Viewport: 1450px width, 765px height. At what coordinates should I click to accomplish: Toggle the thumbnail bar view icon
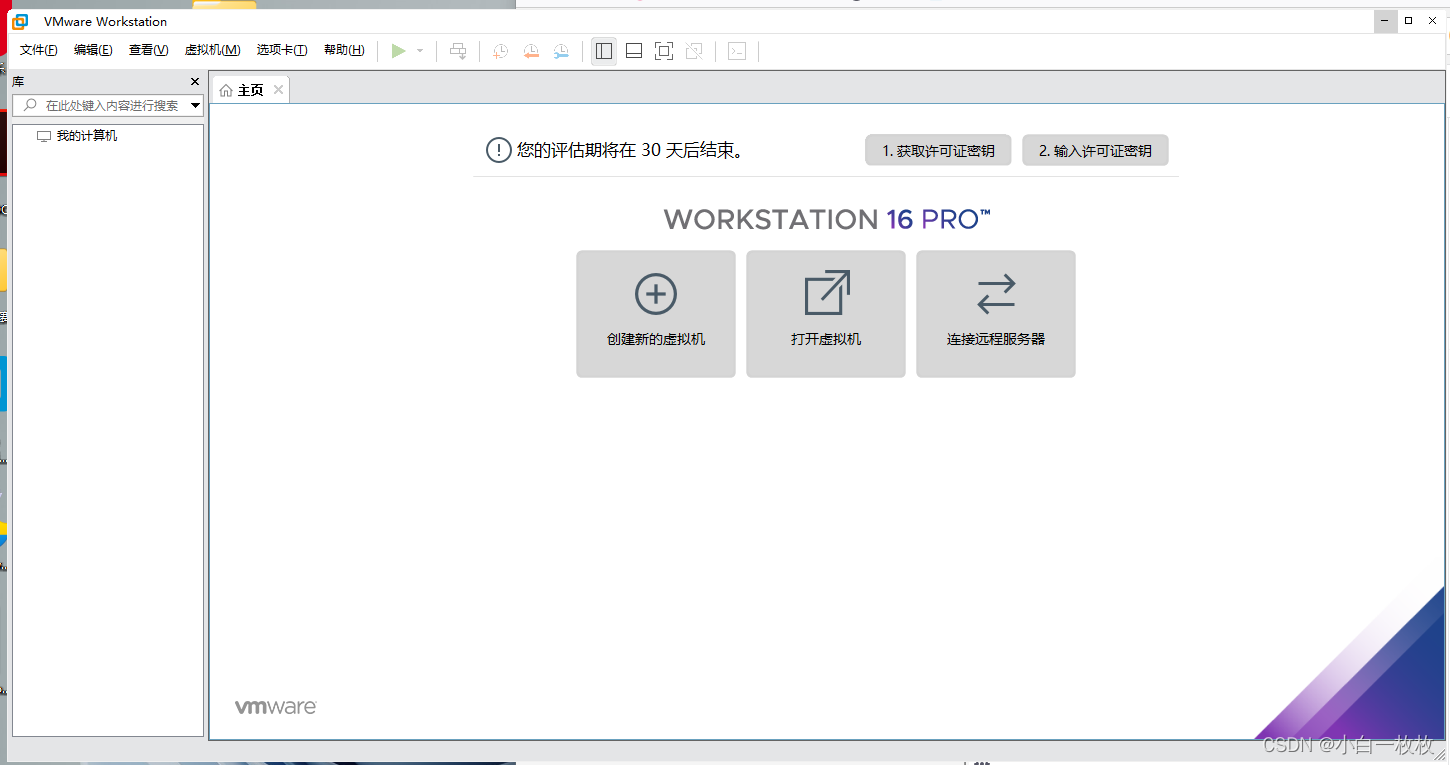point(634,51)
